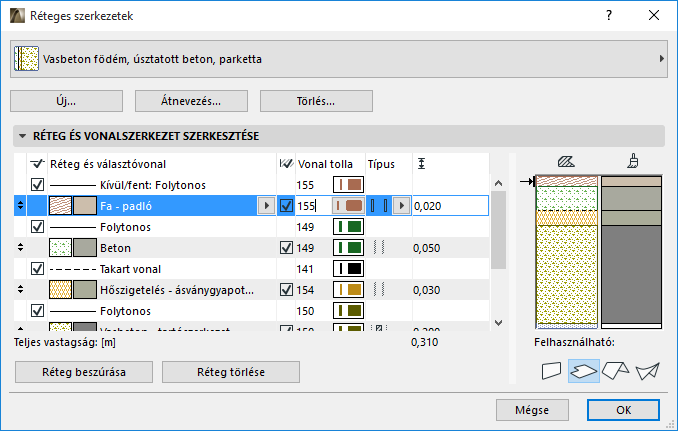Toggle end-line pen checkbox for Beton
The height and width of the screenshot is (431, 678).
coord(286,248)
